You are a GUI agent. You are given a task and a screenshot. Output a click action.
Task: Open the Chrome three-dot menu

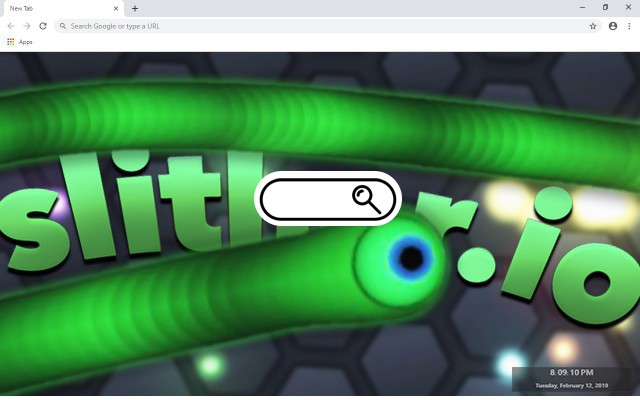coord(629,26)
